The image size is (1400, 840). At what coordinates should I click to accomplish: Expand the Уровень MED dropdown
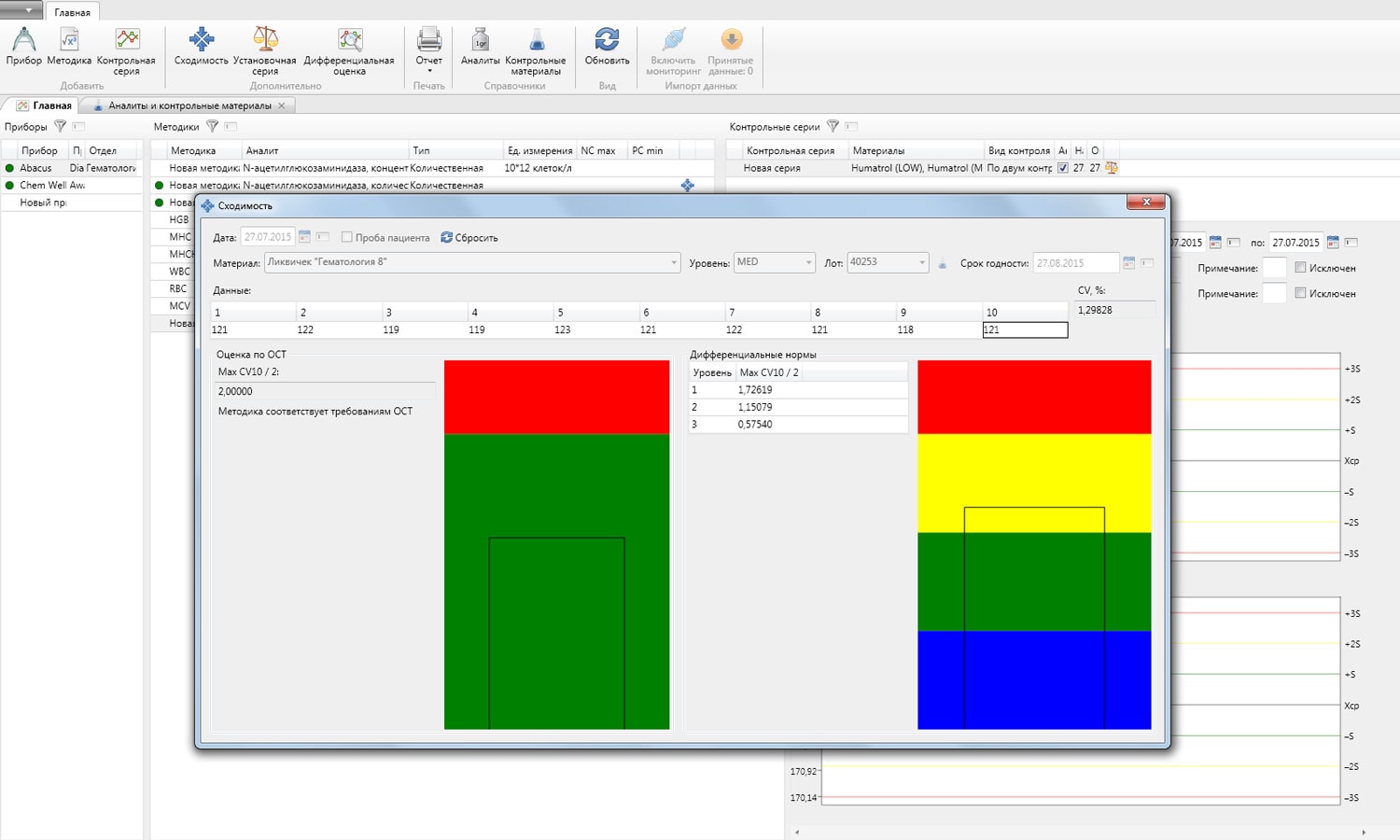pyautogui.click(x=808, y=263)
